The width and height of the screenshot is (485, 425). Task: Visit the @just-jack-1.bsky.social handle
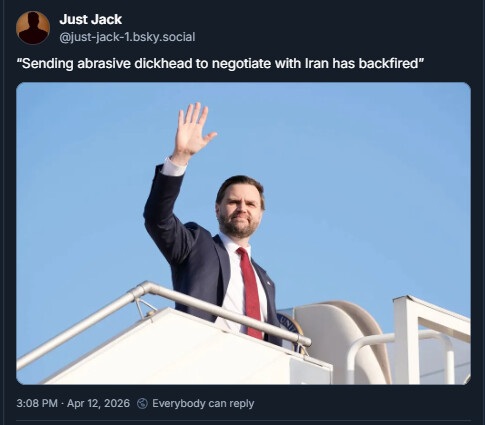coord(127,37)
